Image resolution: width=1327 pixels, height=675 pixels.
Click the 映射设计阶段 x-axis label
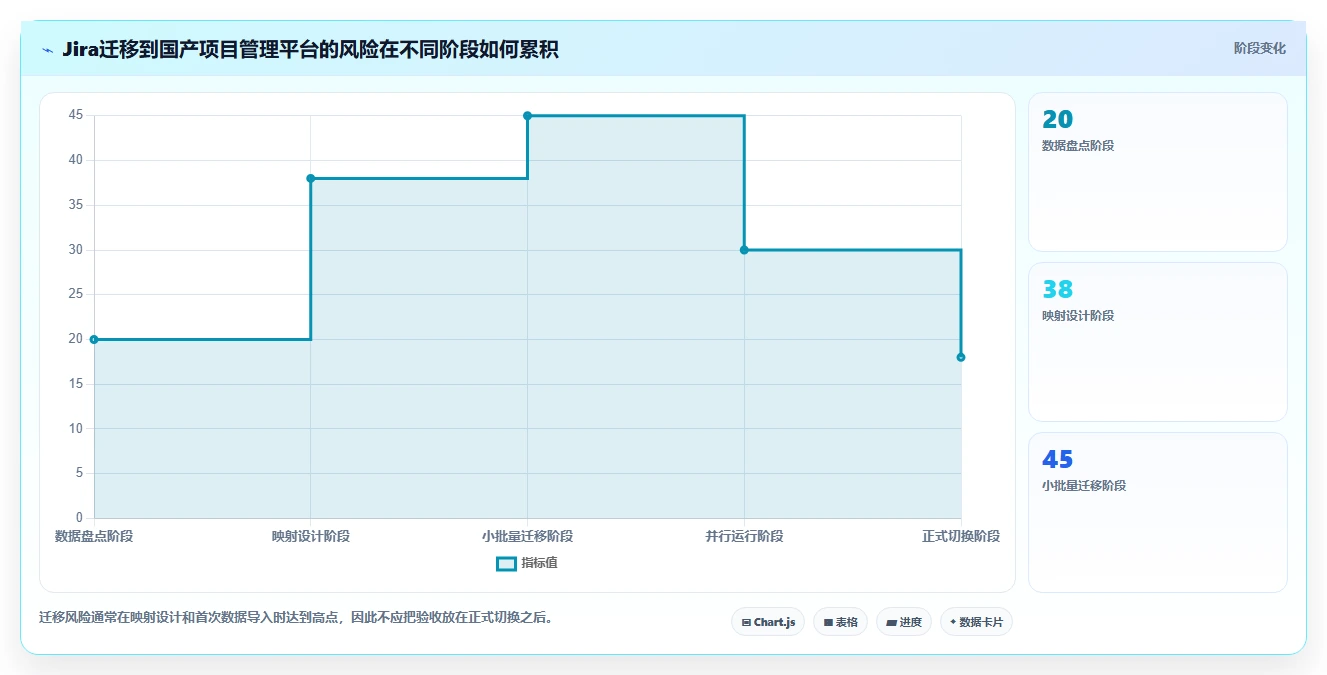[311, 536]
